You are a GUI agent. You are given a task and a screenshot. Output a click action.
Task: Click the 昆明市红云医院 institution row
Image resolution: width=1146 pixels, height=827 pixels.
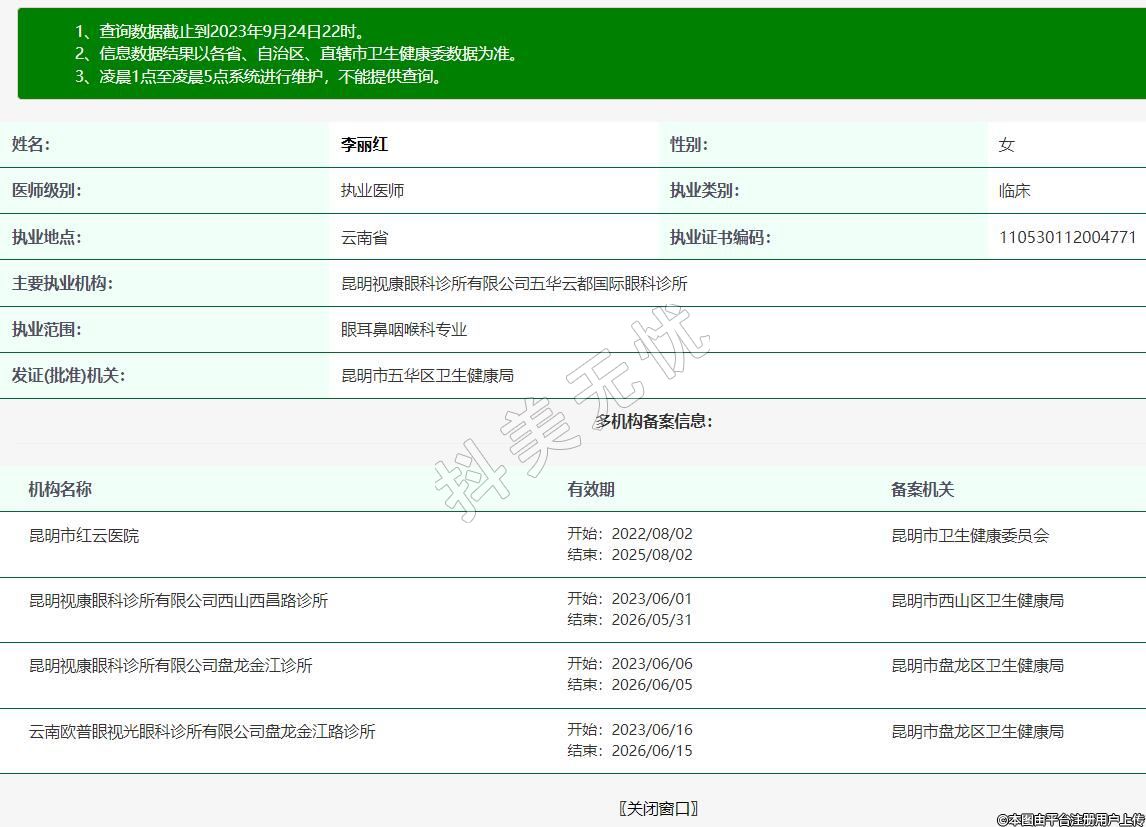84,536
